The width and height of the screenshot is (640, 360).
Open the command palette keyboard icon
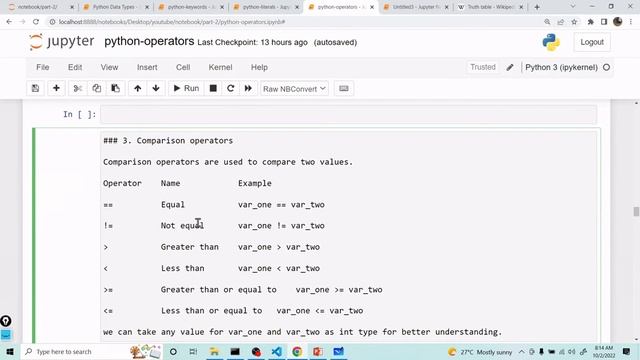(344, 89)
